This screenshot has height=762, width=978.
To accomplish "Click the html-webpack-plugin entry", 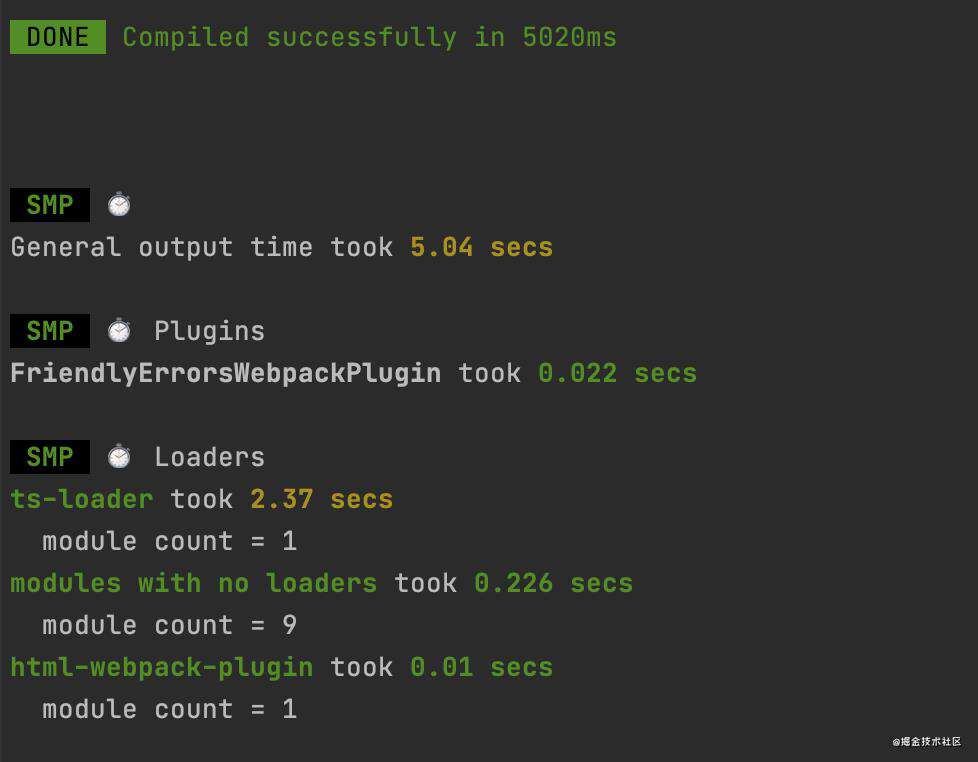I will point(162,668).
